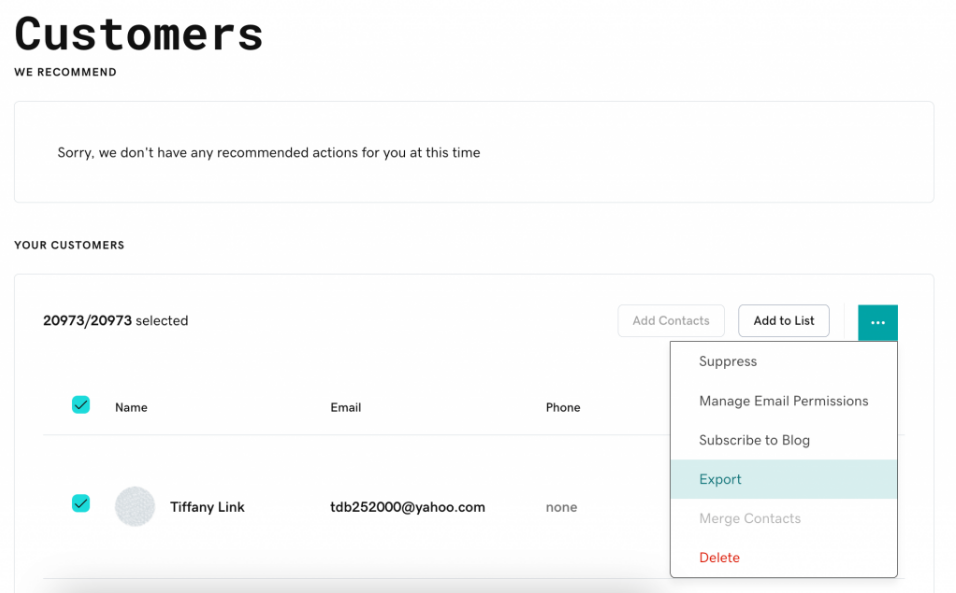Open the three-dots more actions menu

(x=877, y=322)
